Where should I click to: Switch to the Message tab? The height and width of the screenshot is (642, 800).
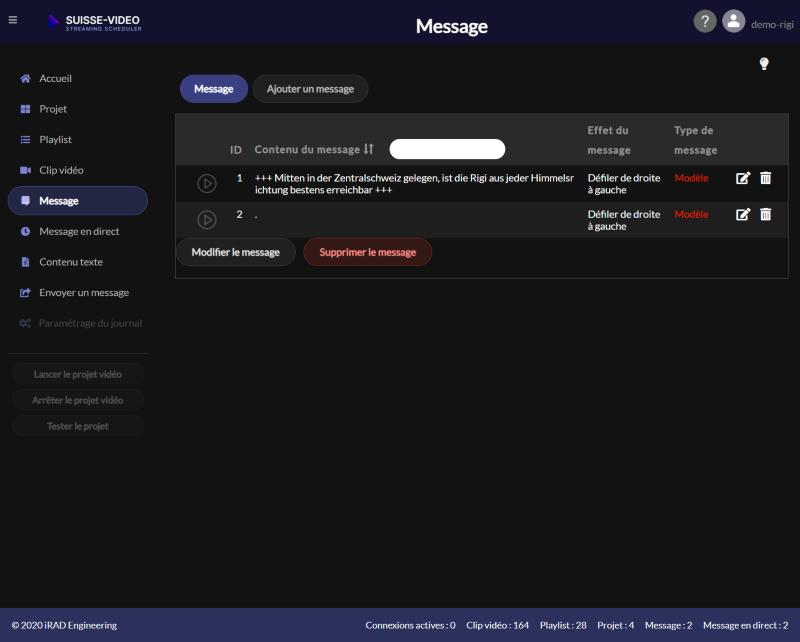(x=214, y=89)
